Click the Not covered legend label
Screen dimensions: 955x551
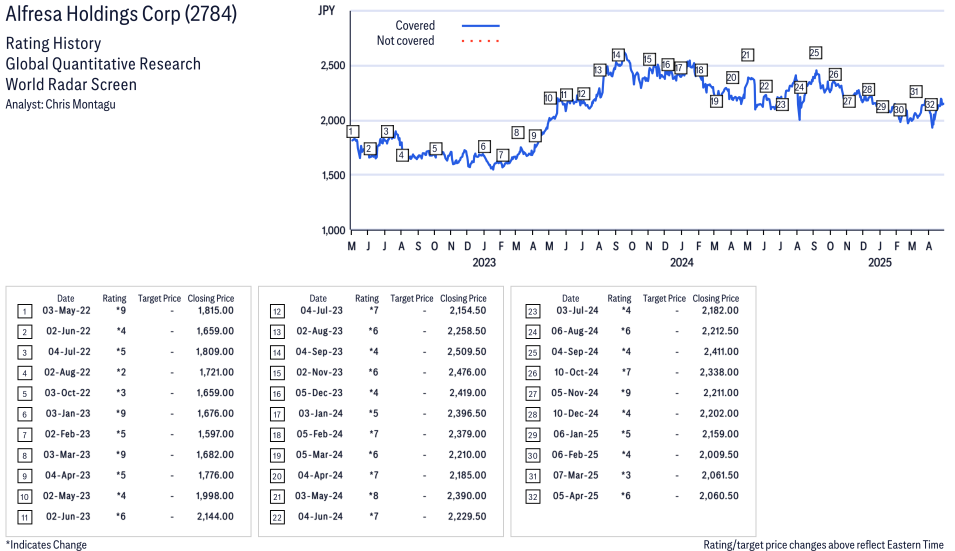[x=405, y=41]
